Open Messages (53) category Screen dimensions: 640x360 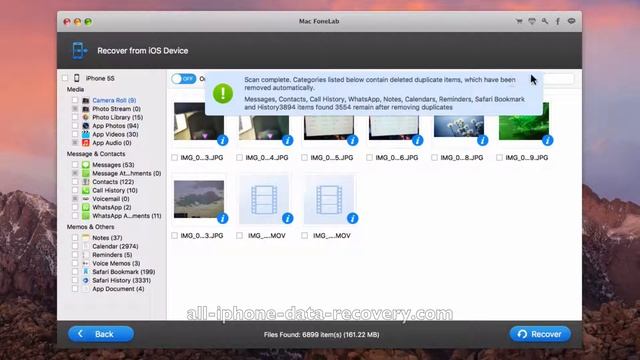click(x=113, y=164)
